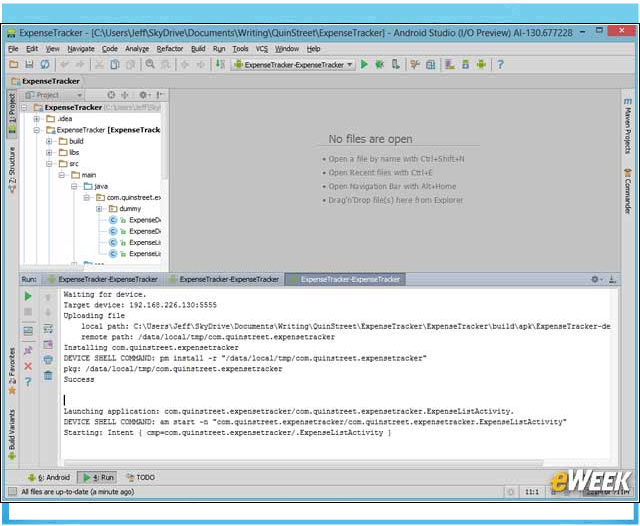Viewport: 640px width, 526px height.
Task: Expand the libs folder node
Action: 49,153
